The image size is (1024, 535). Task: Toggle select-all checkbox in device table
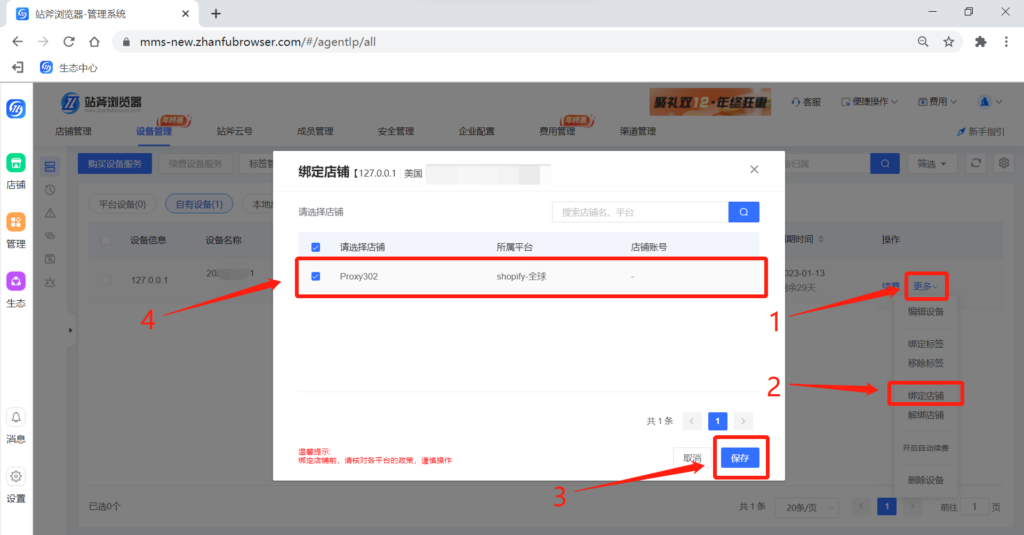(106, 240)
